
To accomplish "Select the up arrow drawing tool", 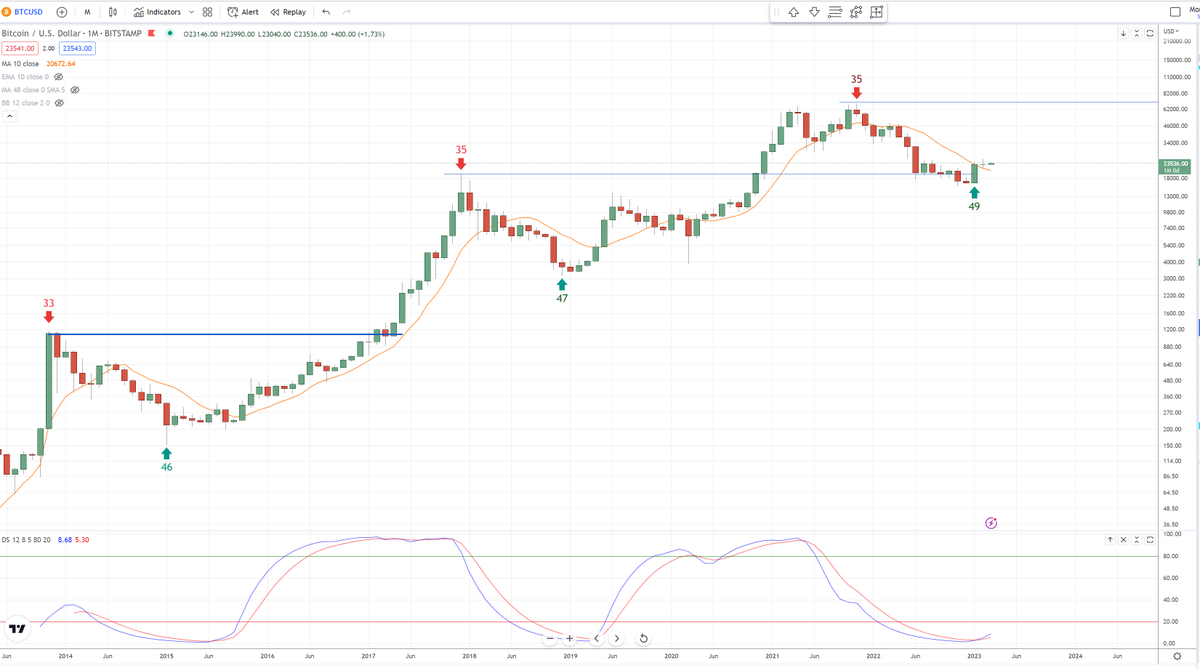I will coord(793,12).
